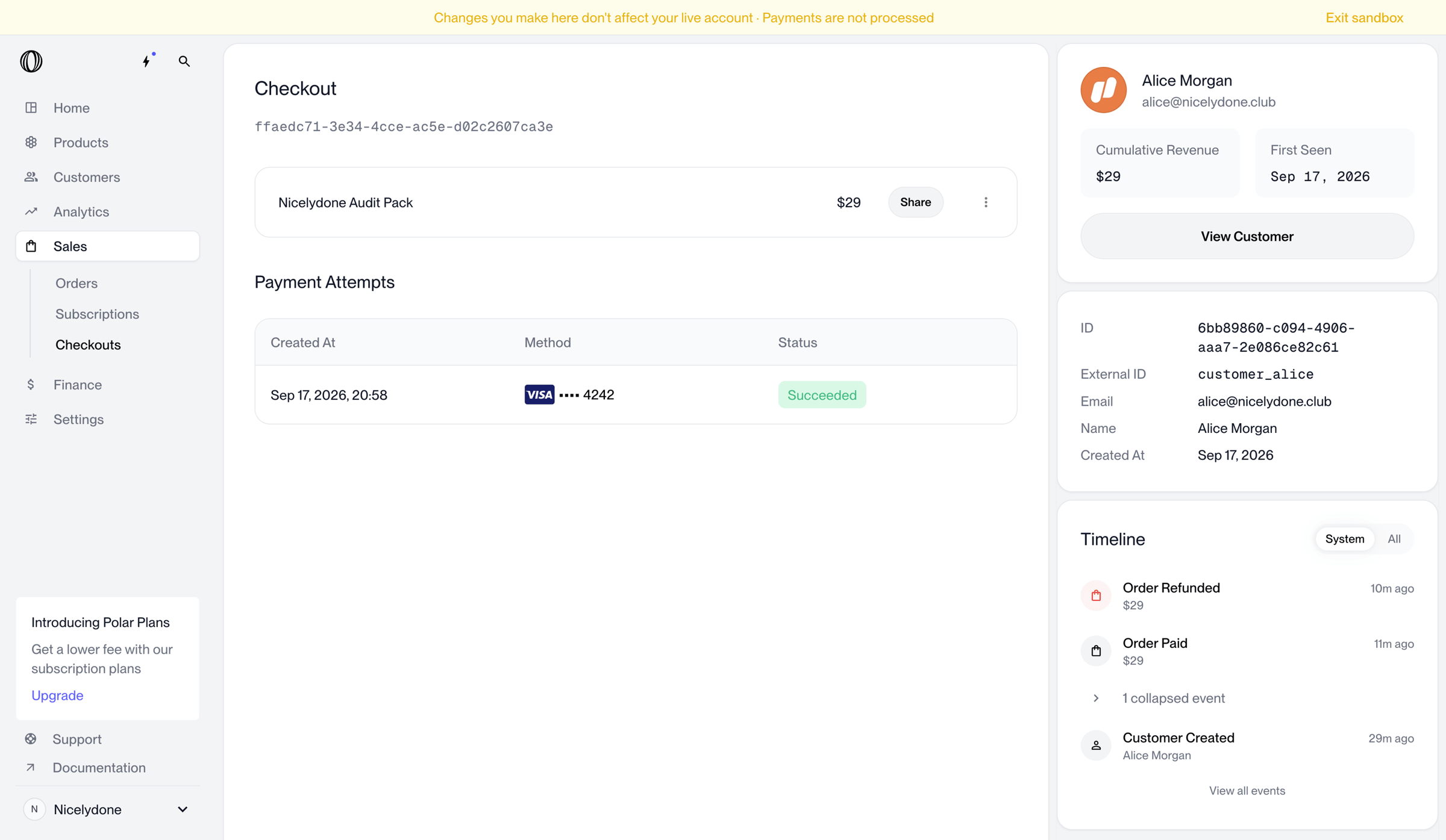Switch timeline filter to System
The height and width of the screenshot is (840, 1446).
click(1344, 539)
